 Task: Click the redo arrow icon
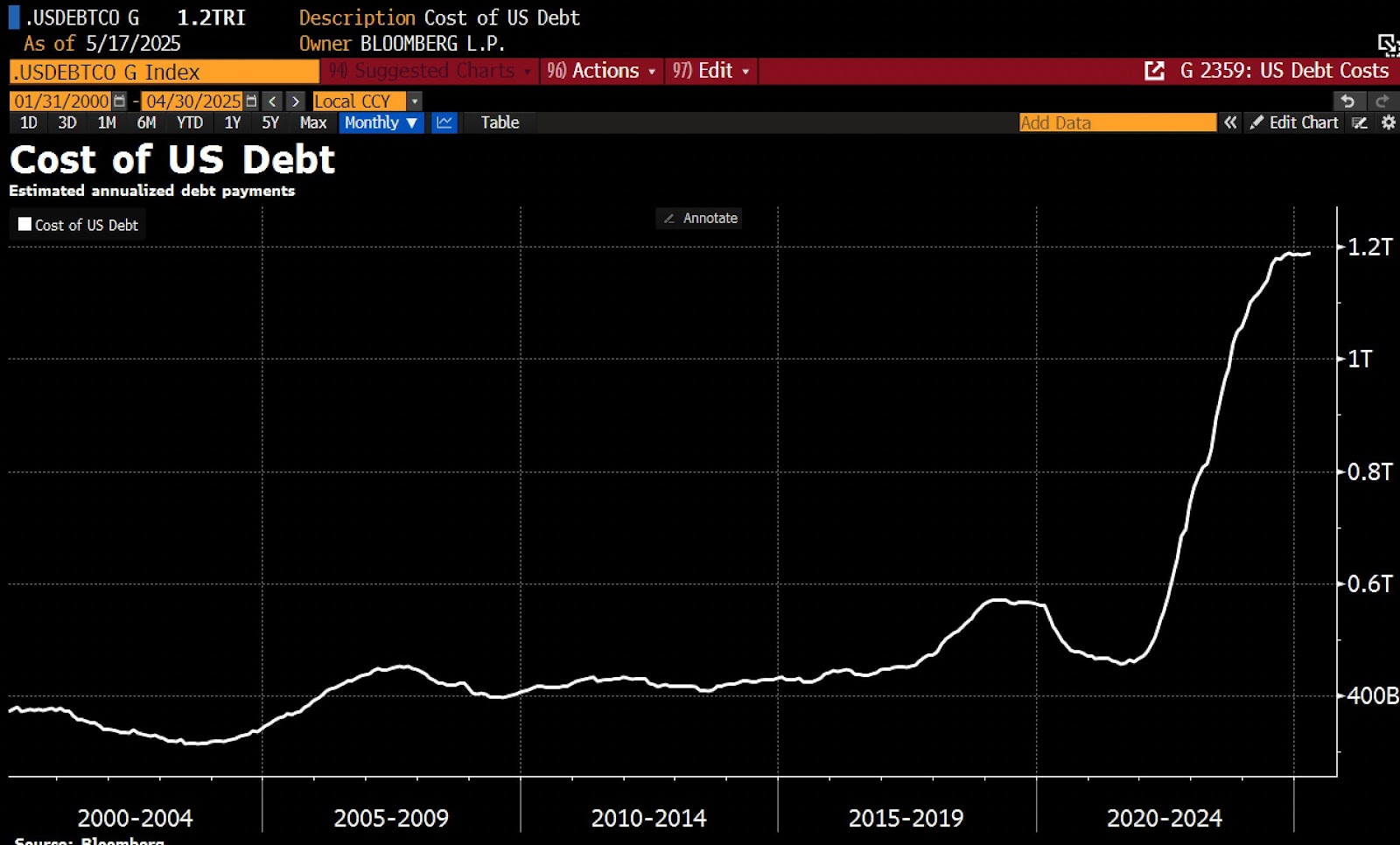1382,101
